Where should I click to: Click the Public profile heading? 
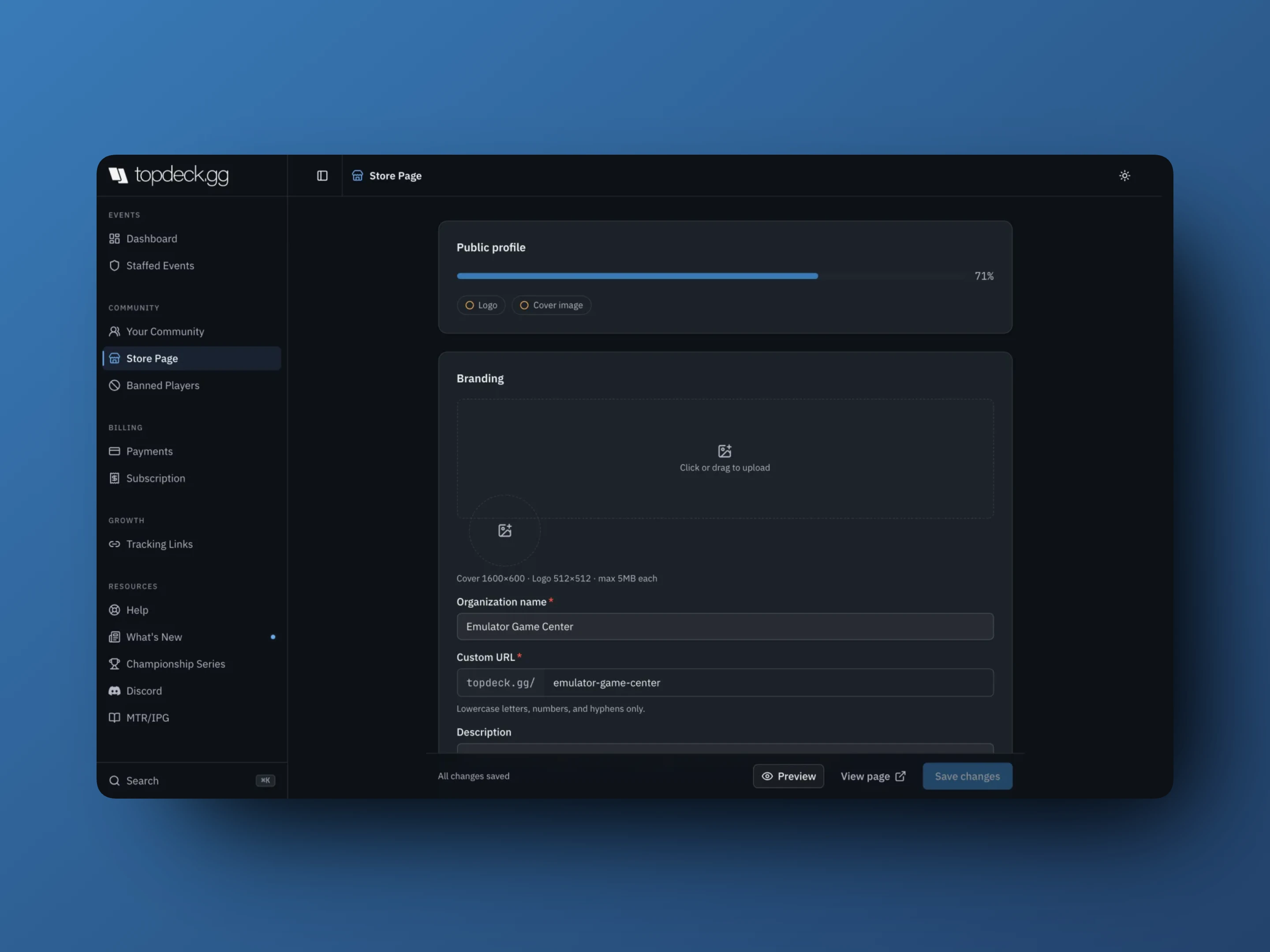coord(491,247)
